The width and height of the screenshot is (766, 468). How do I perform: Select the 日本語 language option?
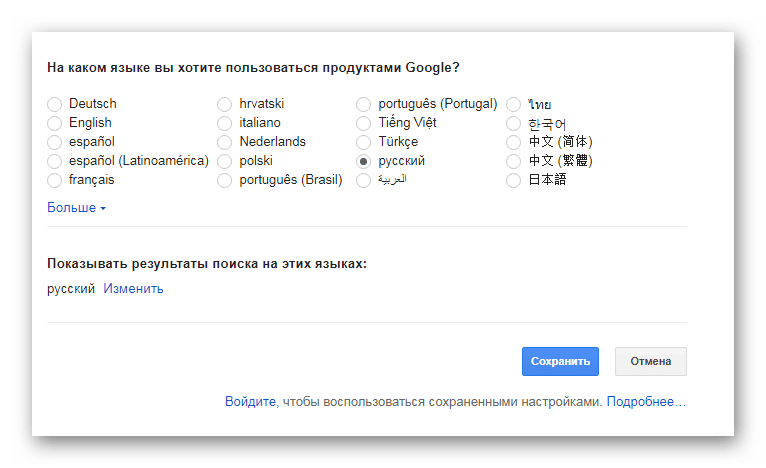513,180
